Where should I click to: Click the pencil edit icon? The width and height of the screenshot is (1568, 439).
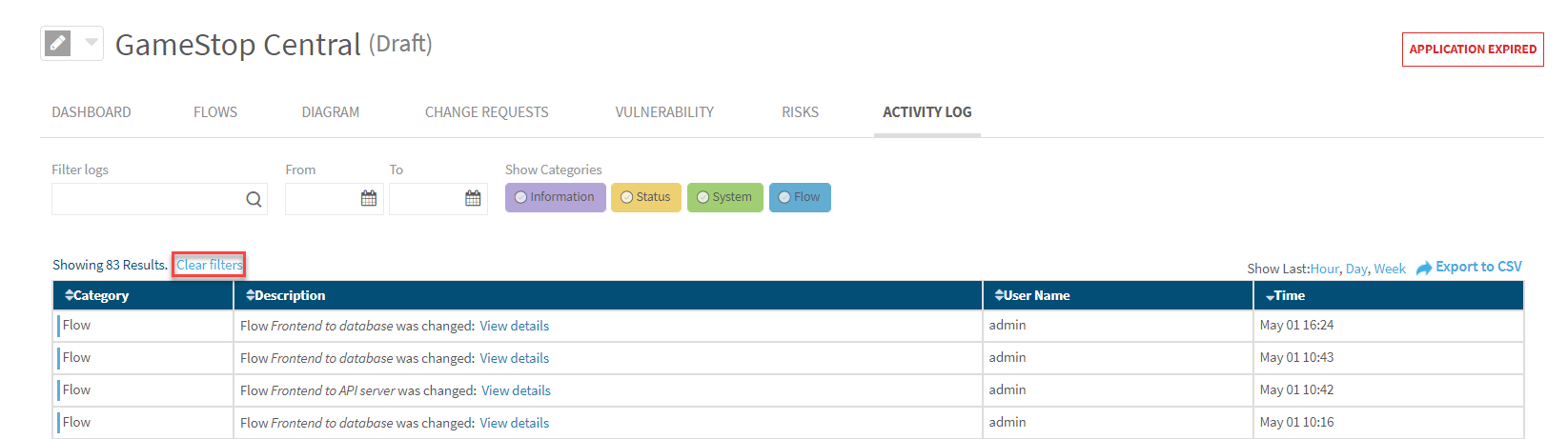tap(58, 43)
